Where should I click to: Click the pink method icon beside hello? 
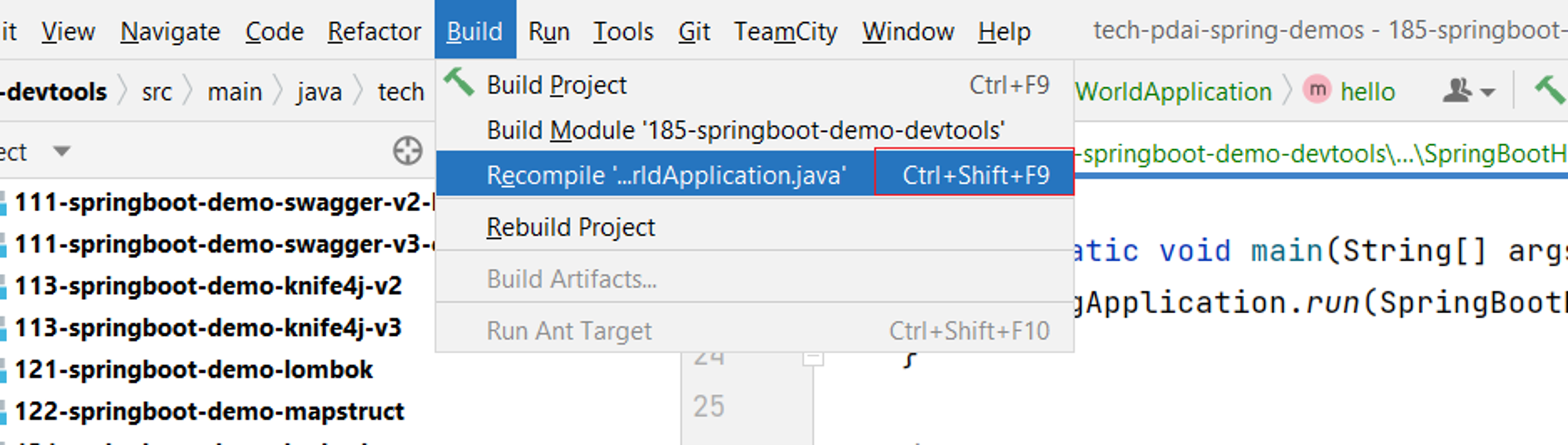[x=1317, y=89]
